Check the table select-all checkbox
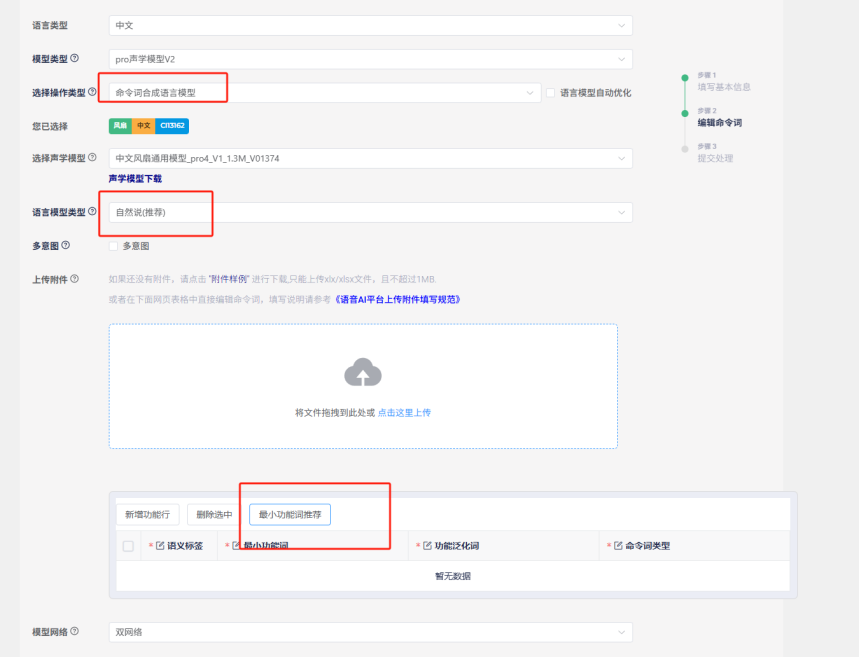 click(128, 546)
